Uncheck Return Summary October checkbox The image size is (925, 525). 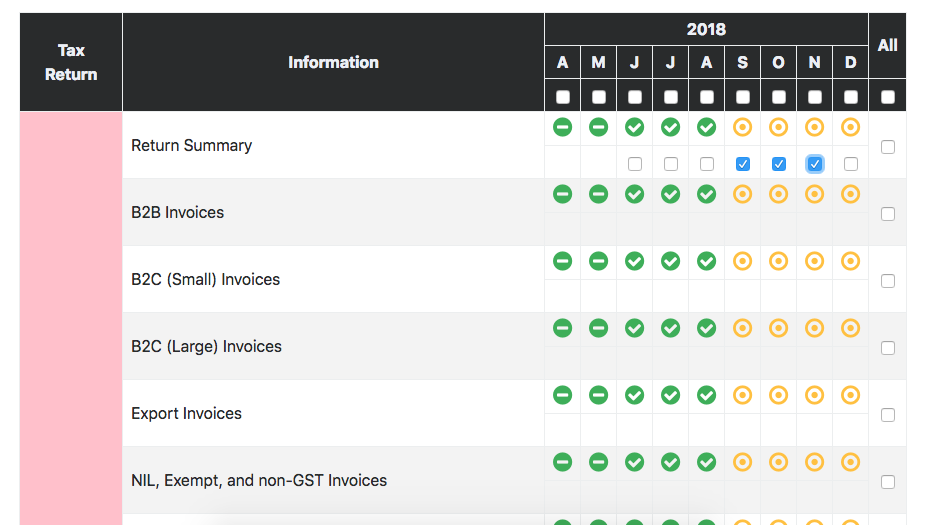click(779, 164)
